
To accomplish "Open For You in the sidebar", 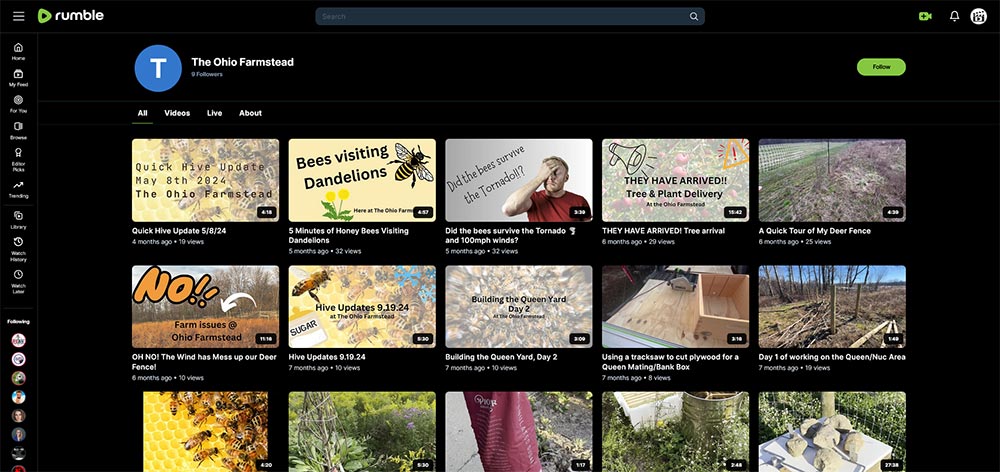I will click(18, 105).
